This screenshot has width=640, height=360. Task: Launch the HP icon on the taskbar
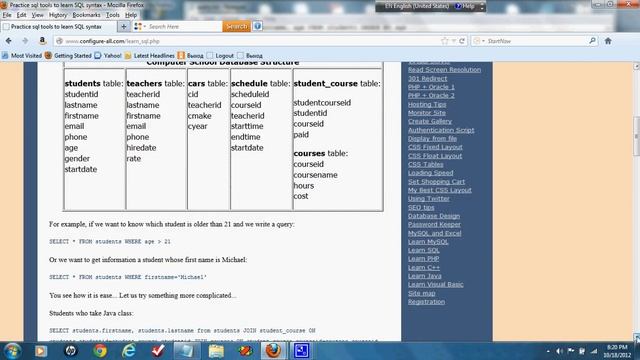click(70, 351)
